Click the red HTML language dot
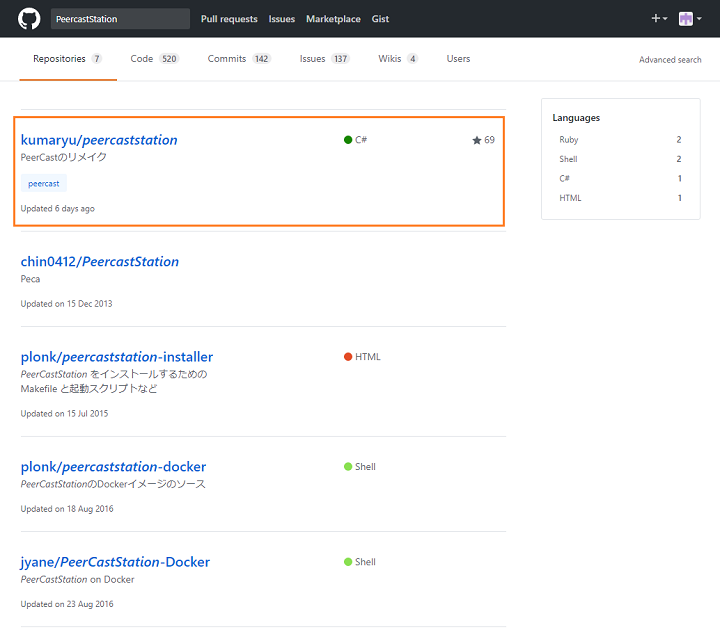 pos(348,357)
